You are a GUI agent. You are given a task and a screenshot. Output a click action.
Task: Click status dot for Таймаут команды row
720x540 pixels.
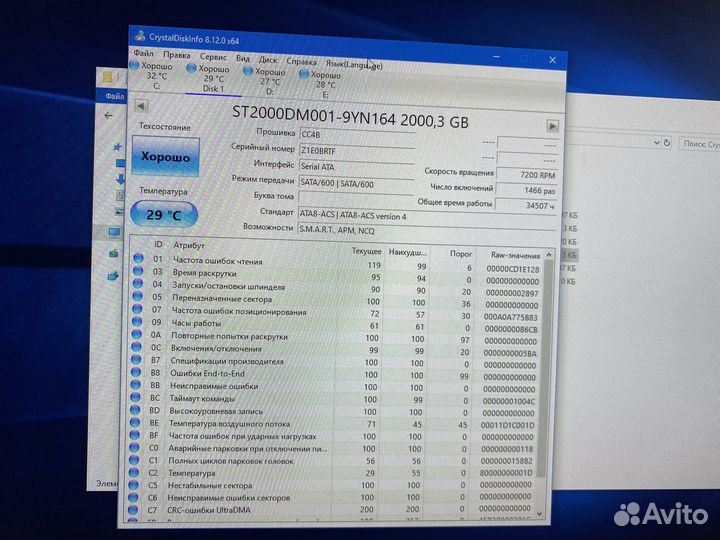[x=135, y=397]
